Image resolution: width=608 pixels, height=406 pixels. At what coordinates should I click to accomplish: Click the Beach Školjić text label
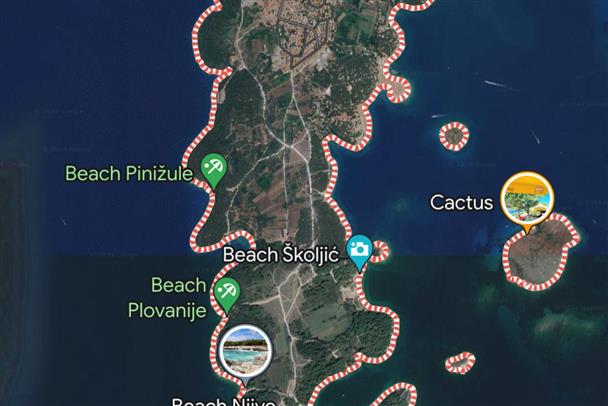(281, 255)
